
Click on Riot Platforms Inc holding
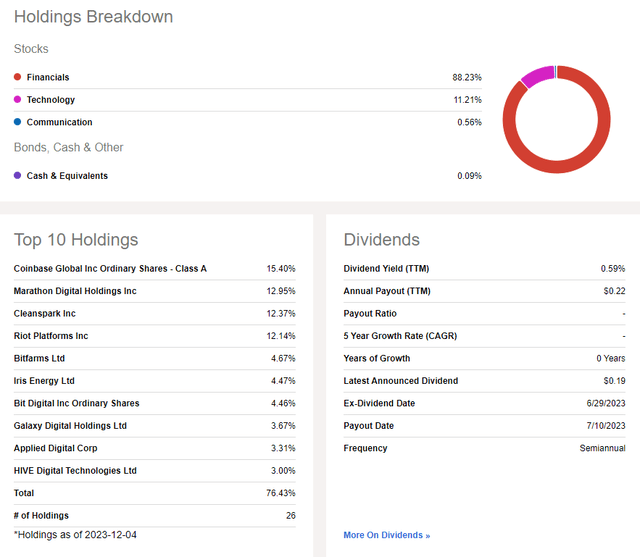(51, 336)
